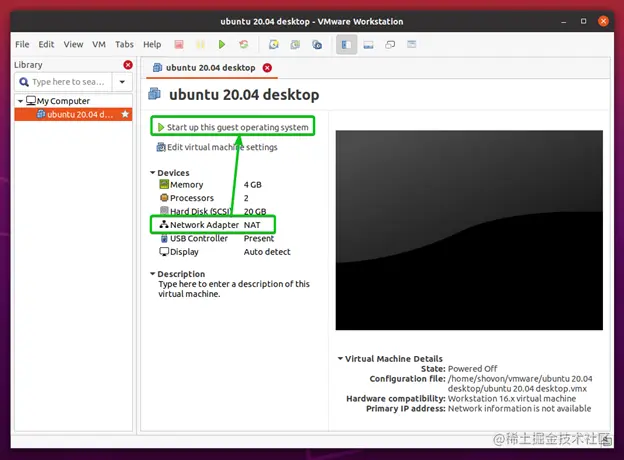624x460 pixels.
Task: Minimize the VMware Workstation window
Action: click(564, 21)
